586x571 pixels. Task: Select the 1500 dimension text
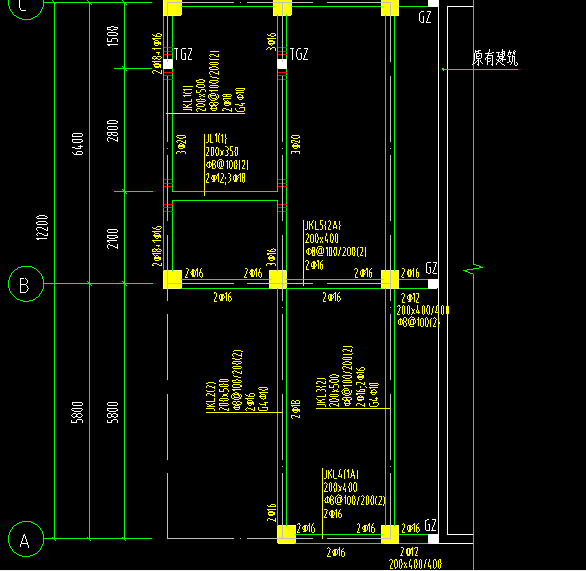(x=112, y=36)
